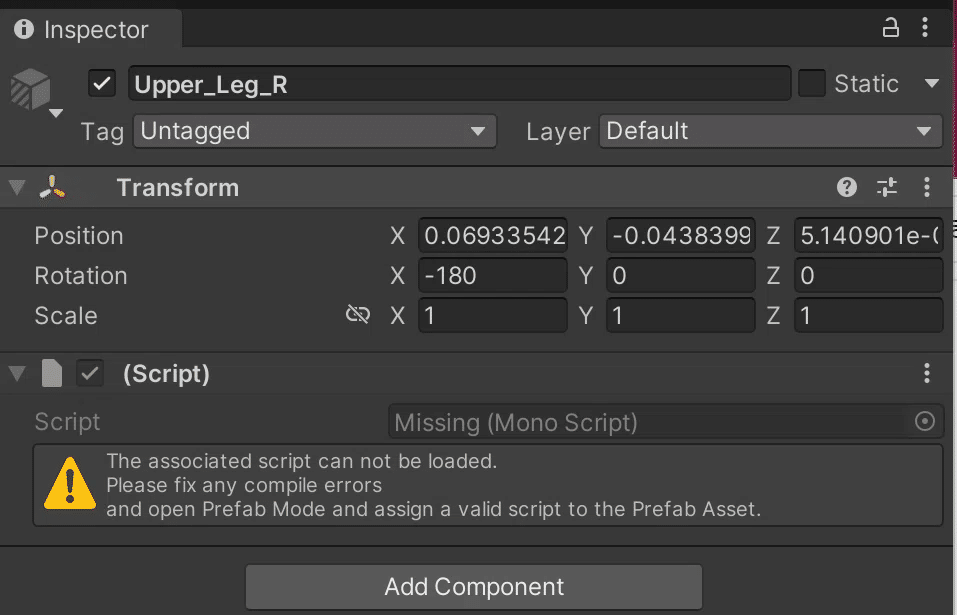Click the Upper_Leg_R name field

[460, 84]
